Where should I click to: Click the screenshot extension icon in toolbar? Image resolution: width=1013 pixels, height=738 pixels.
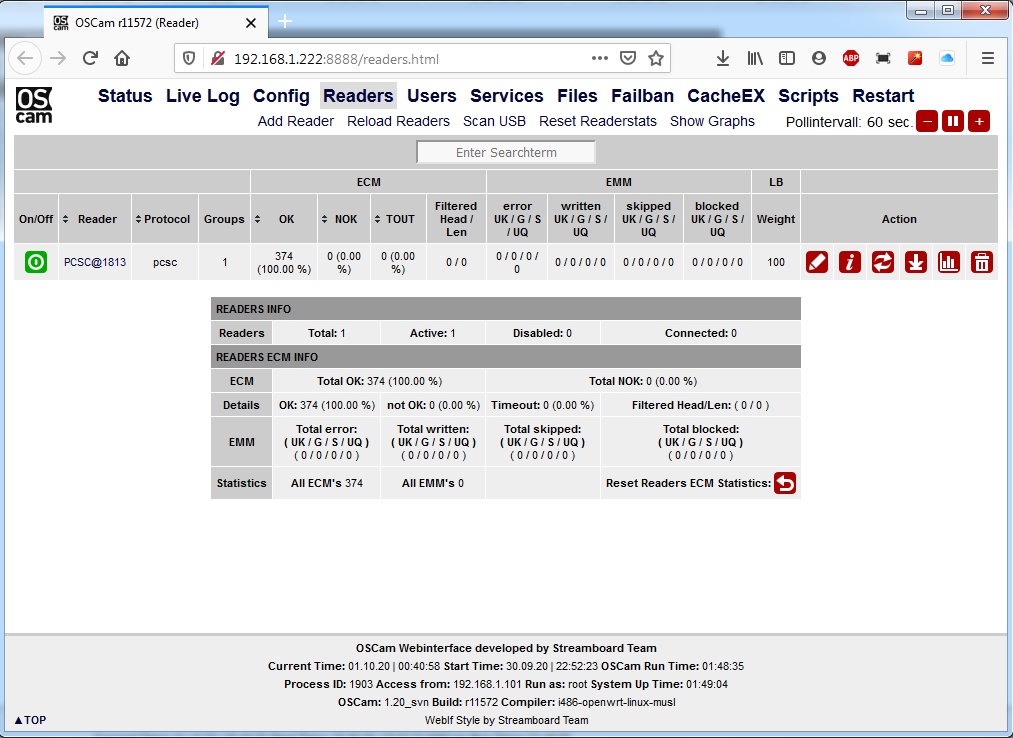882,59
